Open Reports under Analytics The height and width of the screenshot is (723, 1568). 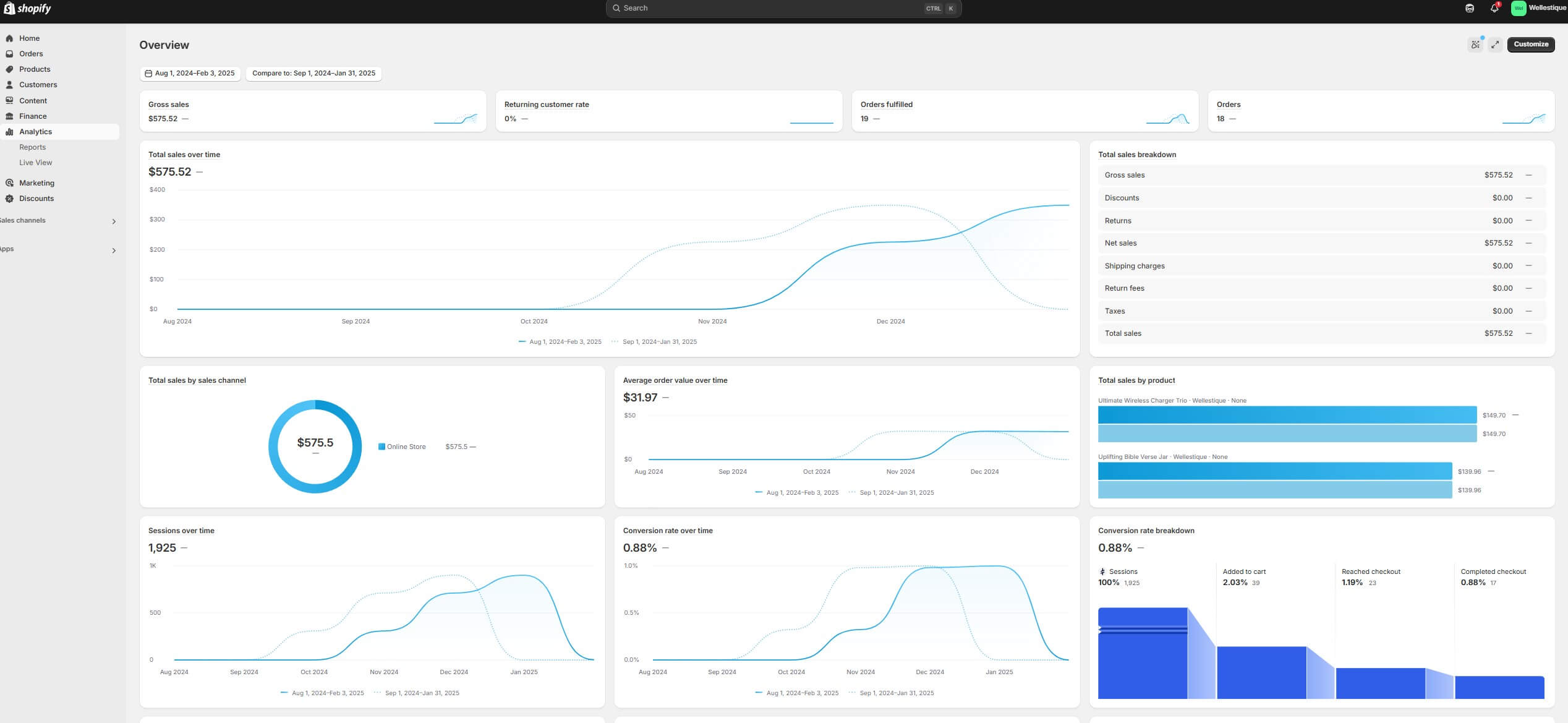click(x=32, y=147)
